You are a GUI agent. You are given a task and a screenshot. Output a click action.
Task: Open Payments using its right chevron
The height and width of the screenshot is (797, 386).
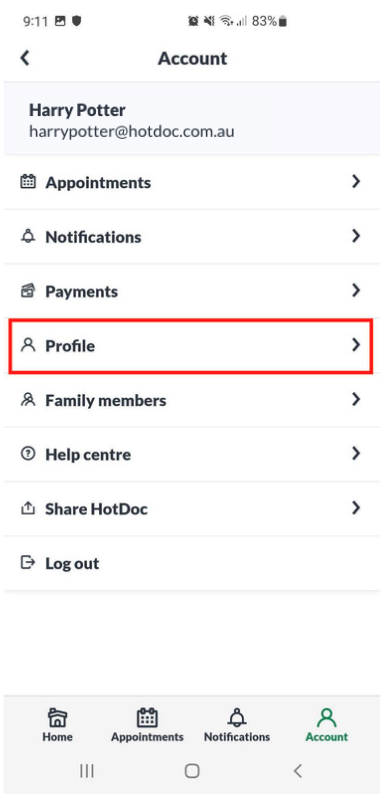pos(356,290)
